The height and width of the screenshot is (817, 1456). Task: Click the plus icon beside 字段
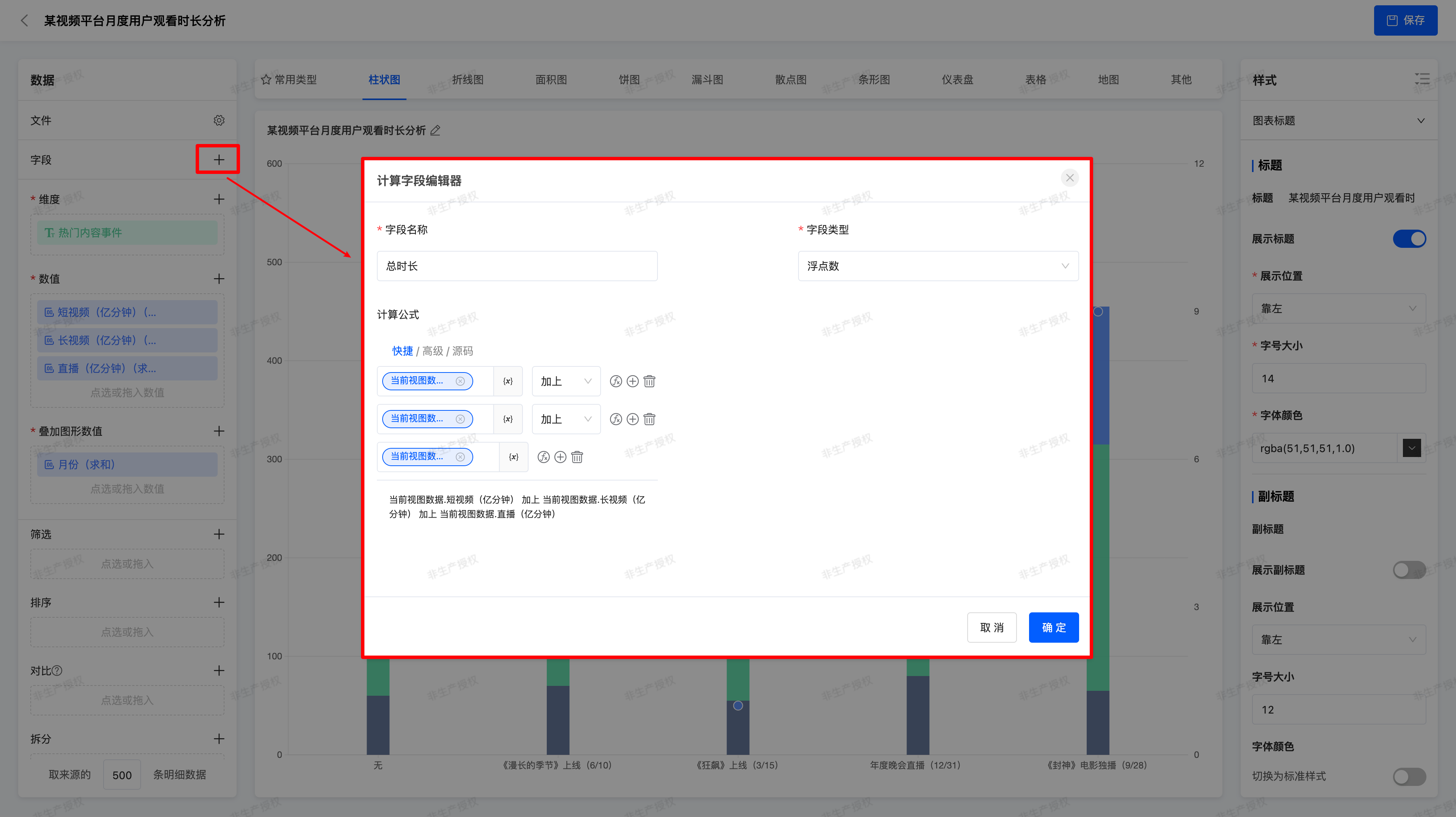point(219,160)
